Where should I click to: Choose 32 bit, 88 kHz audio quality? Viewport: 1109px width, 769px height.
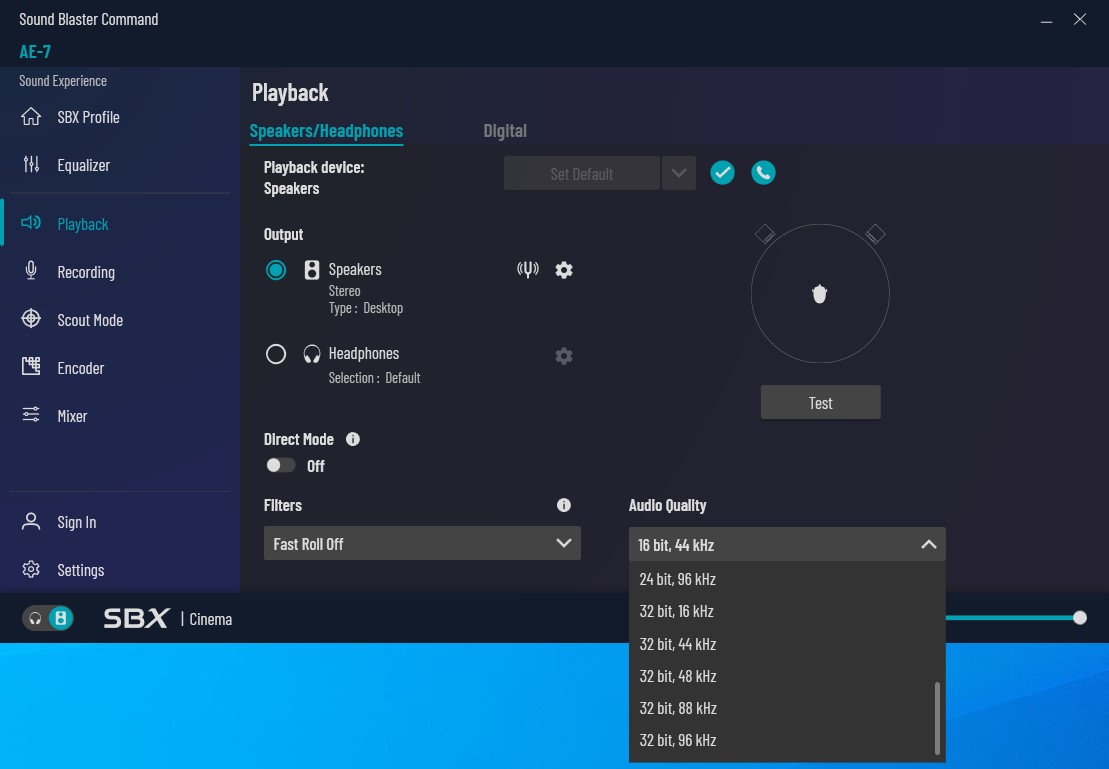coord(782,708)
